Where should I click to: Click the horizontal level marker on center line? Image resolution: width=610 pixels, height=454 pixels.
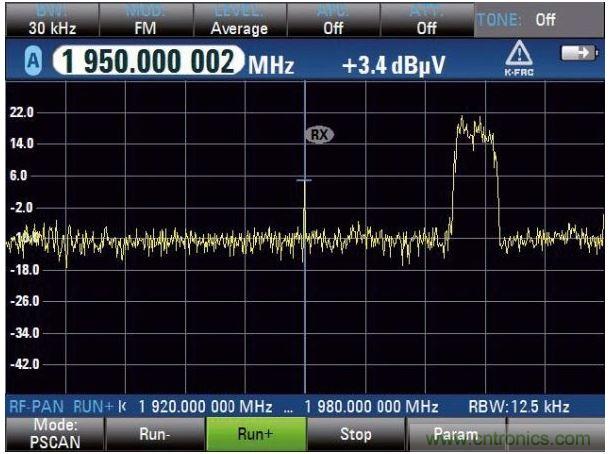(304, 180)
